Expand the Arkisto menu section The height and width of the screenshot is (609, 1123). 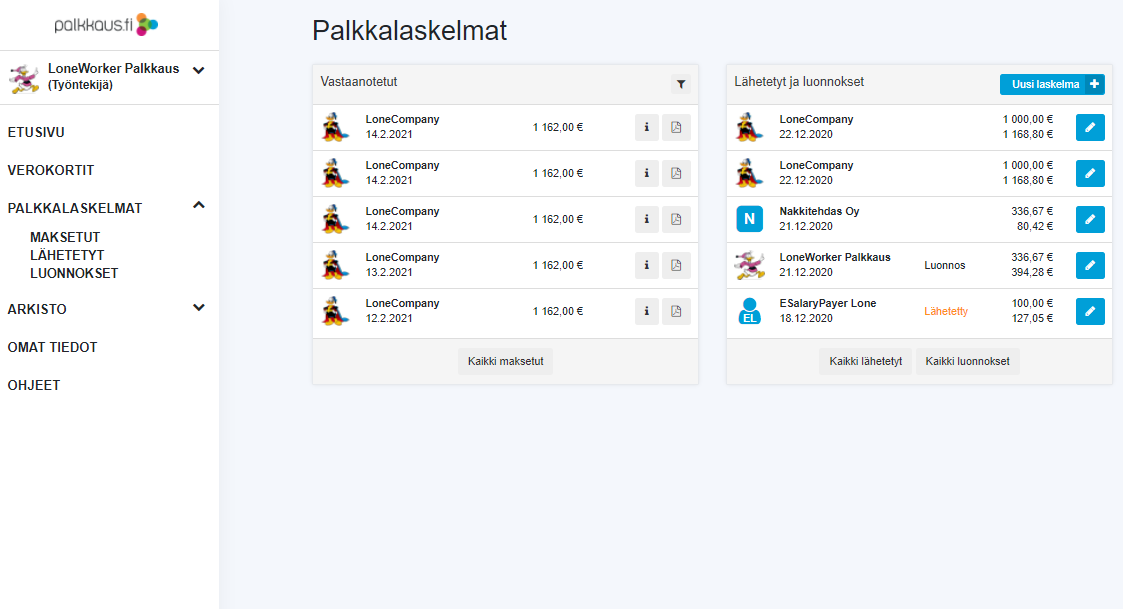[x=198, y=308]
